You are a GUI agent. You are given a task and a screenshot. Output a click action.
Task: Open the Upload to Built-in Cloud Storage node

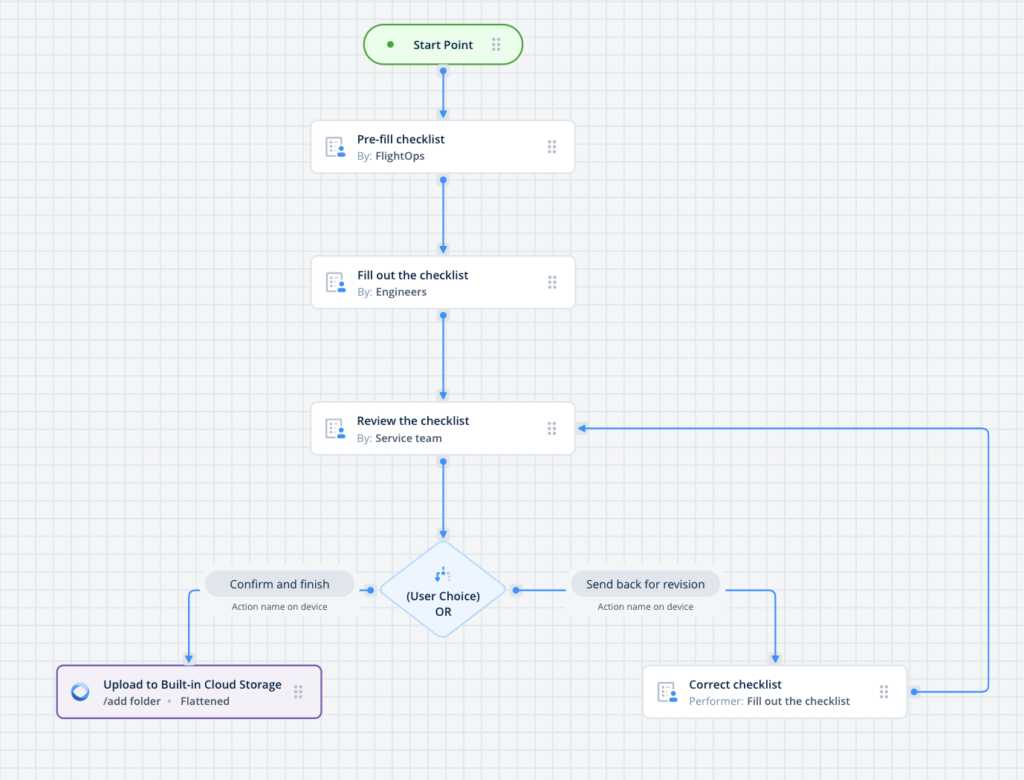click(191, 692)
